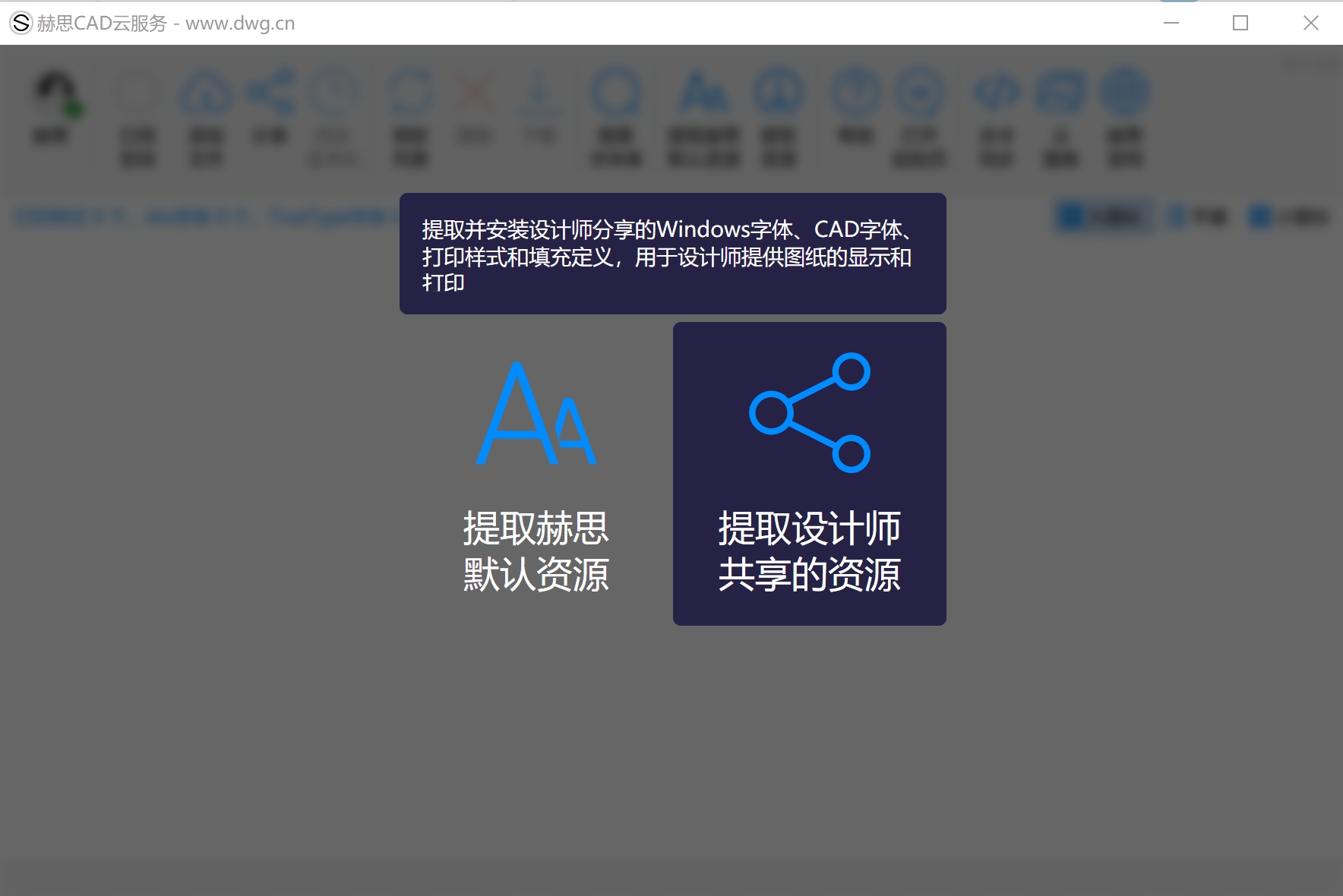The width and height of the screenshot is (1343, 896).
Task: Click the globe icon in the toolbar
Action: coord(1125,93)
